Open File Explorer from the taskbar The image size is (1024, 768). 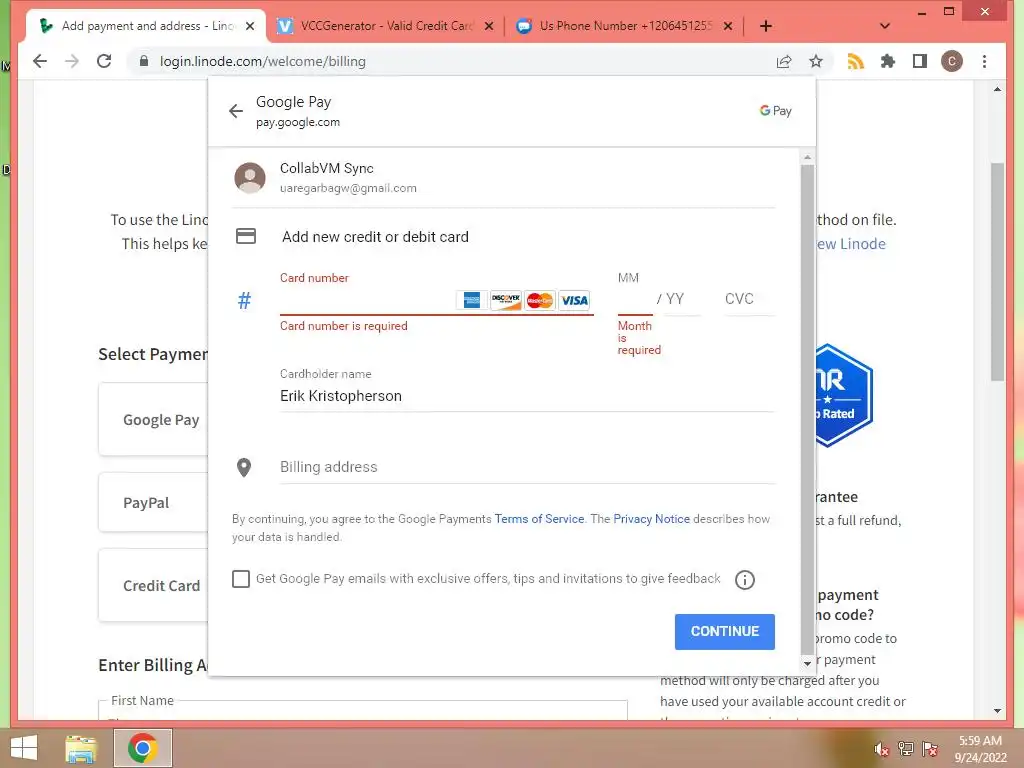[x=81, y=748]
